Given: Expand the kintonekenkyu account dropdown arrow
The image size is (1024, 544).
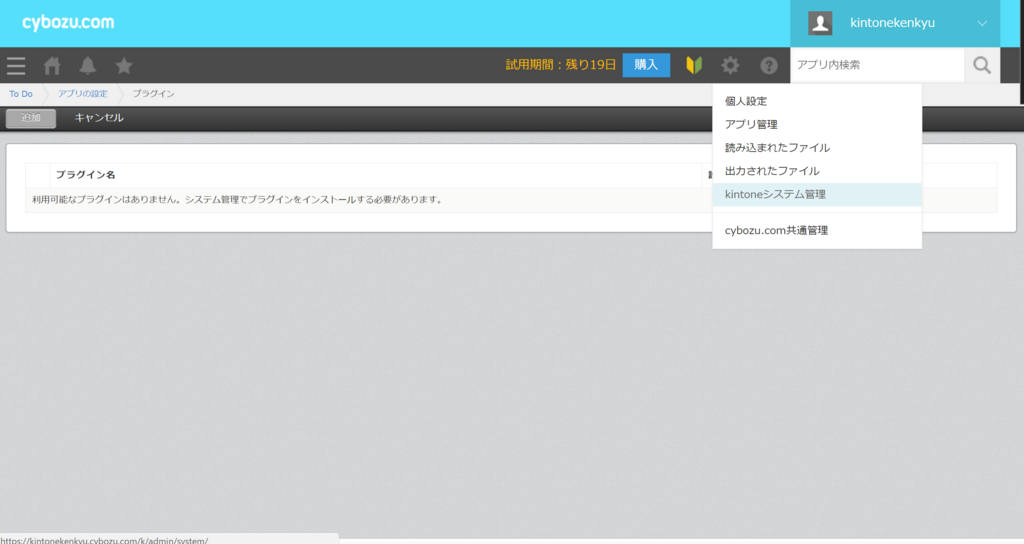Looking at the screenshot, I should [982, 24].
